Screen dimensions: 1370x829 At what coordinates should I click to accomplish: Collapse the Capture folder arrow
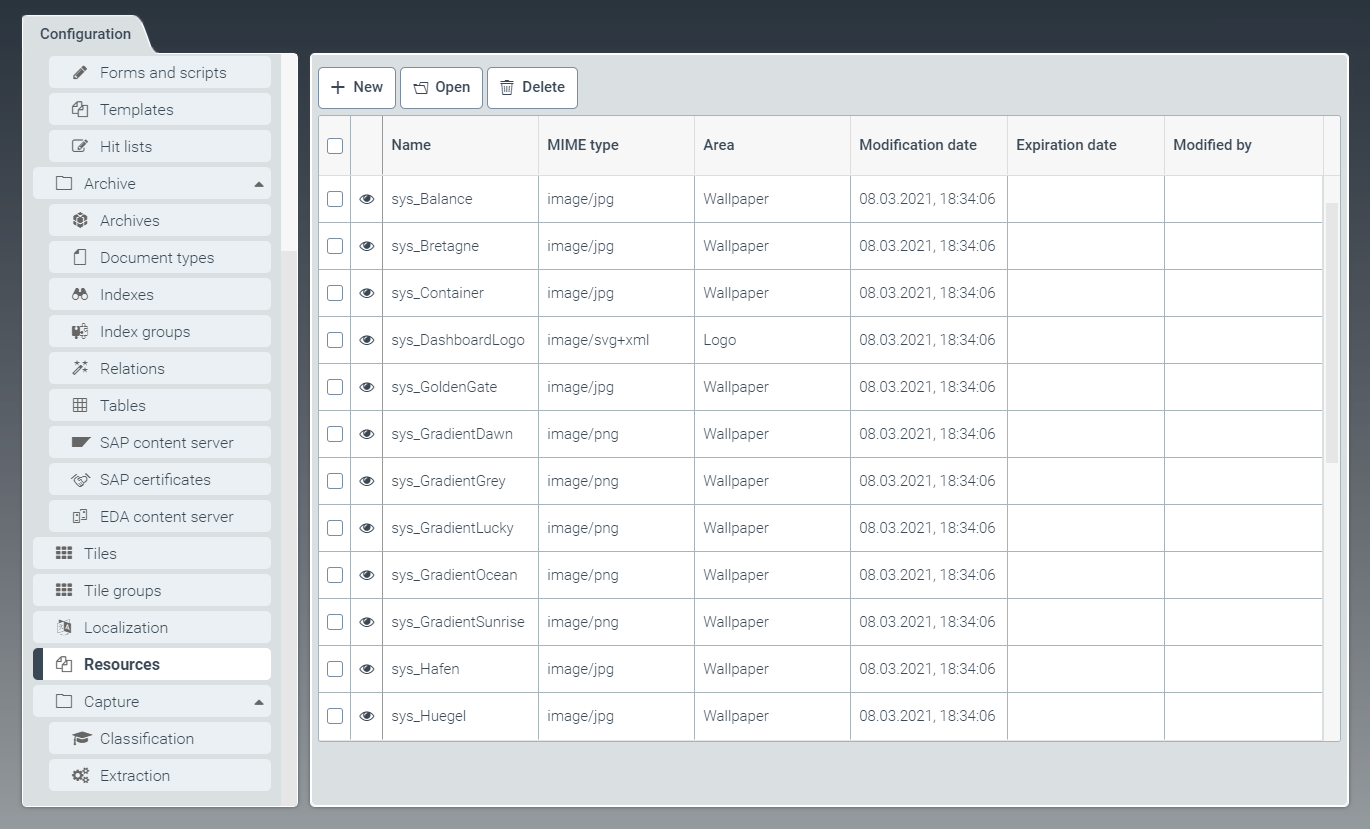click(259, 702)
